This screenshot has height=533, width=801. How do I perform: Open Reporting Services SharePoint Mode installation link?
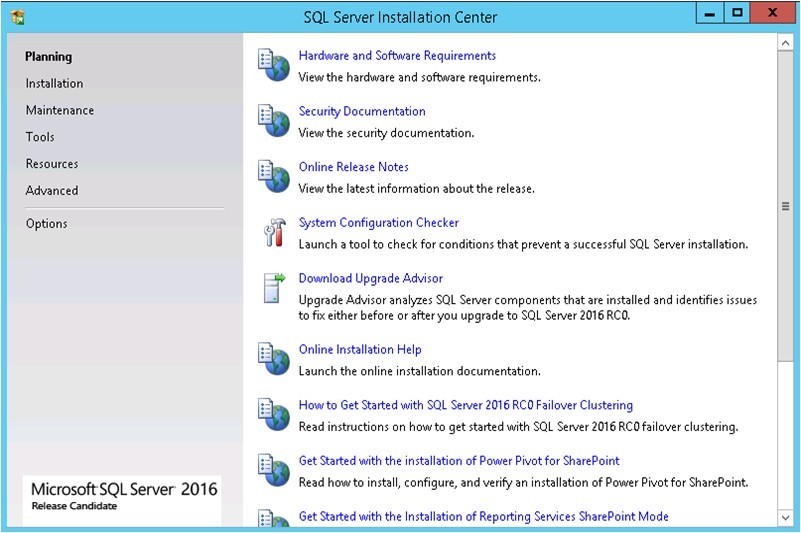pyautogui.click(x=483, y=517)
